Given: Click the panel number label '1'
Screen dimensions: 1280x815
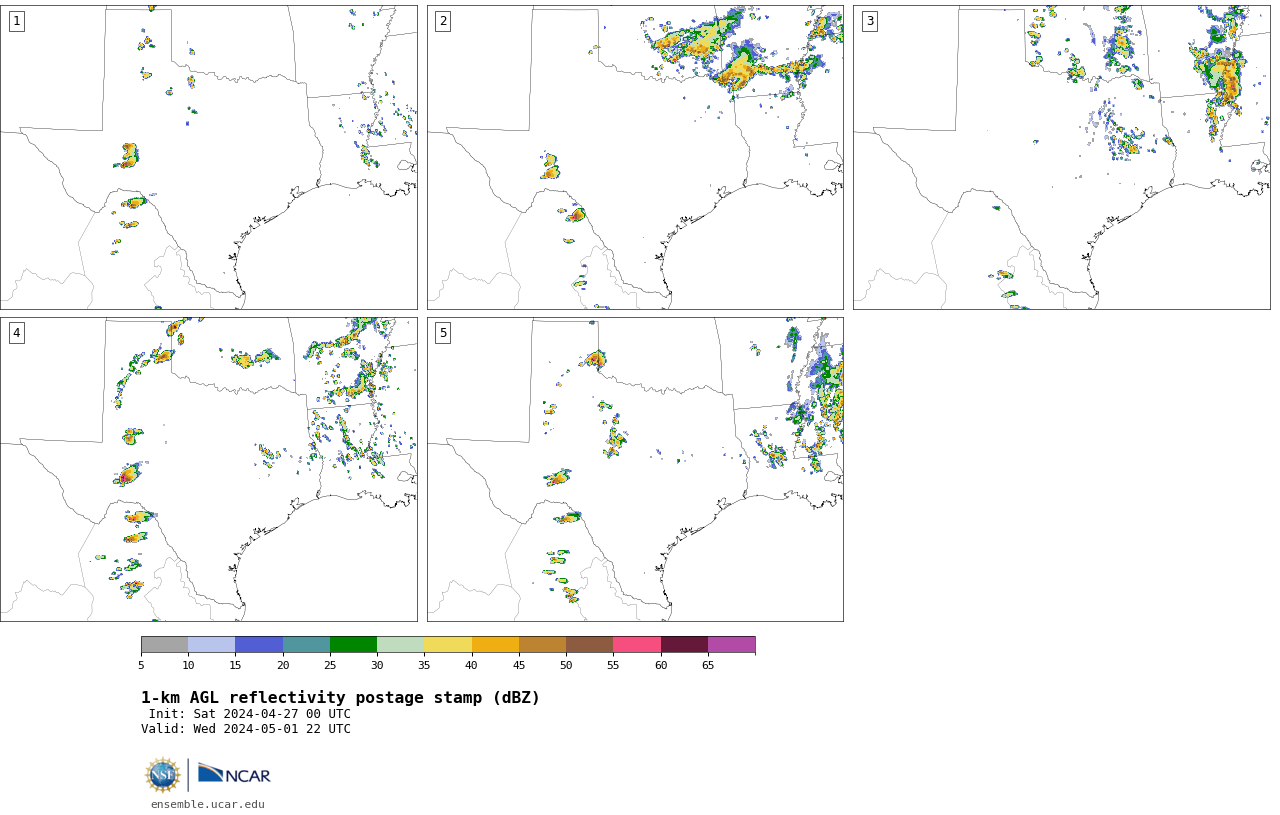Looking at the screenshot, I should (x=16, y=21).
